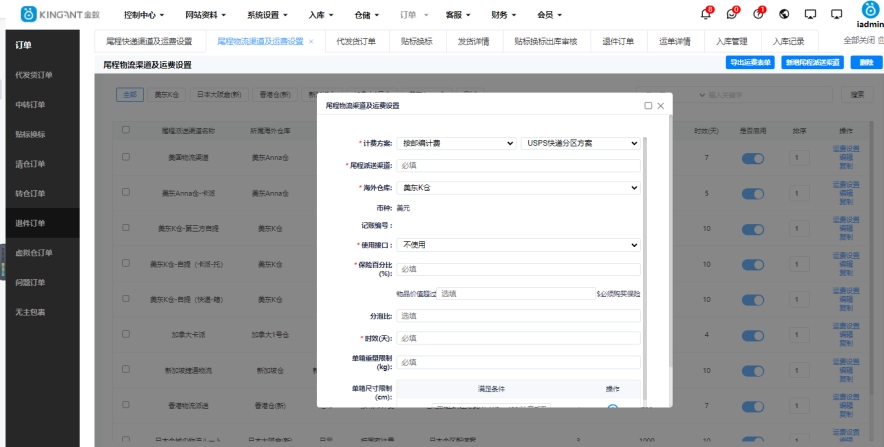The height and width of the screenshot is (447, 884).
Task: Open the 使用接口 dropdown
Action: coord(518,245)
